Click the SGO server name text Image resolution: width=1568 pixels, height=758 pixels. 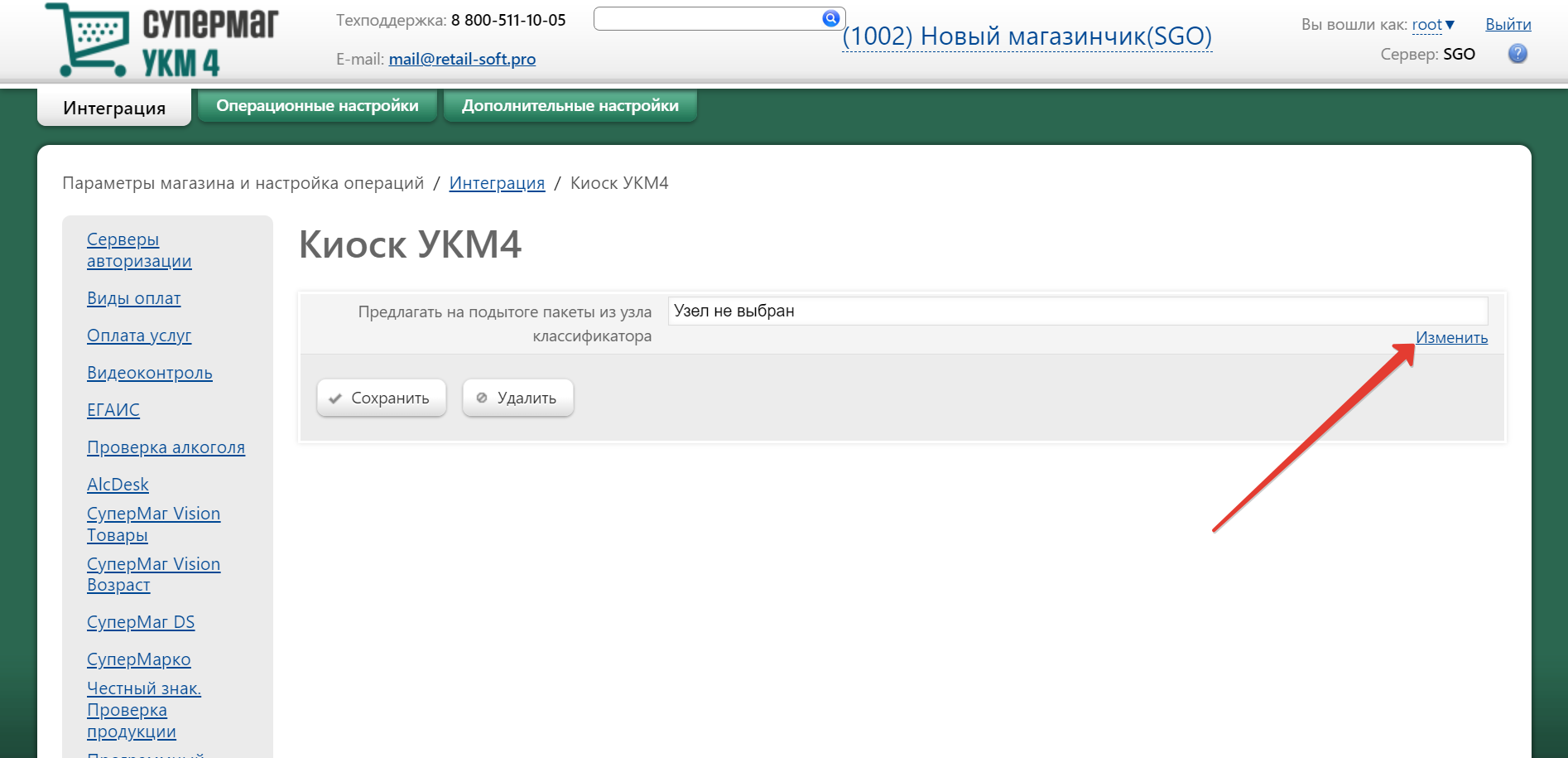click(1459, 54)
